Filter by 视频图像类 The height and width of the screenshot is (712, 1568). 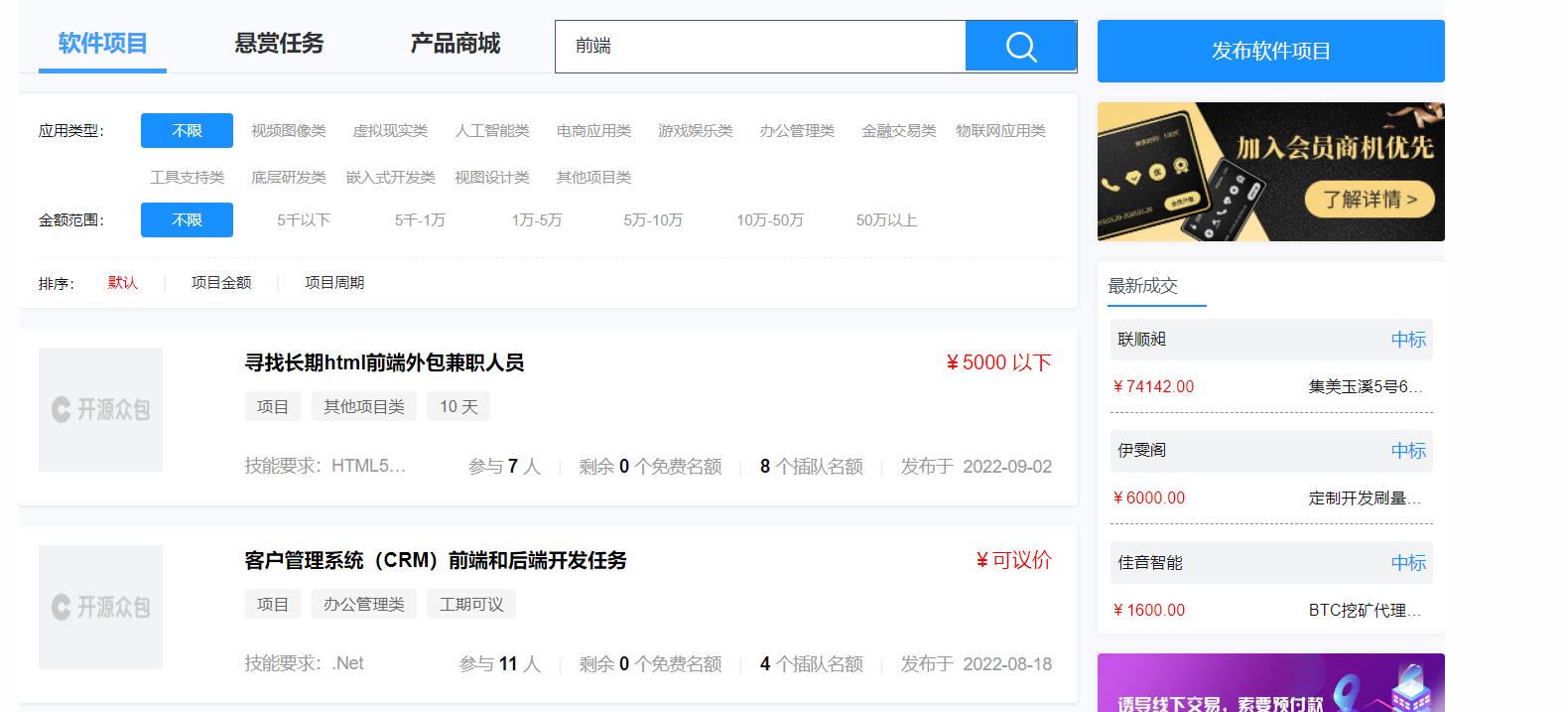pyautogui.click(x=289, y=131)
